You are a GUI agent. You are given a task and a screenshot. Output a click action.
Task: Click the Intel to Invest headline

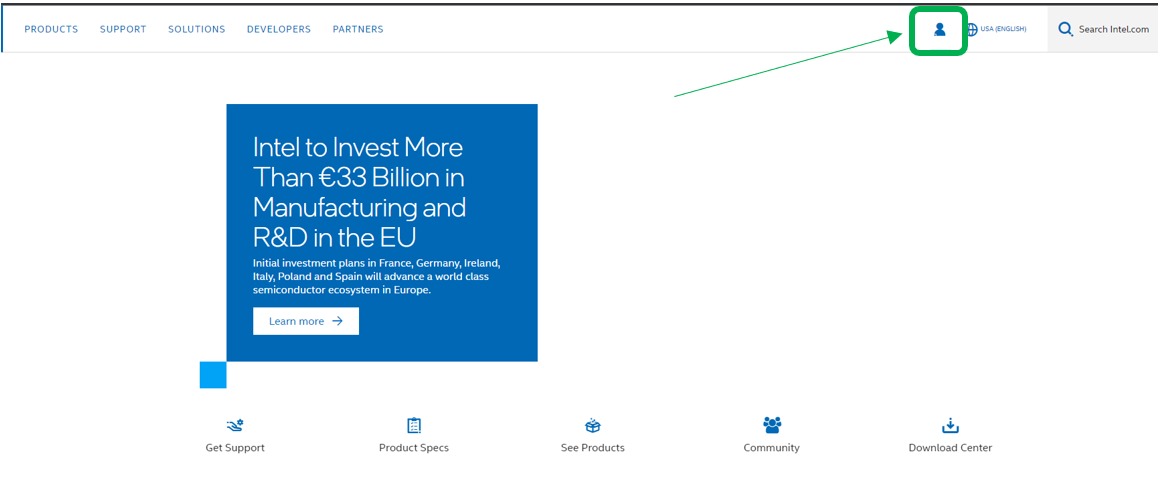point(359,192)
